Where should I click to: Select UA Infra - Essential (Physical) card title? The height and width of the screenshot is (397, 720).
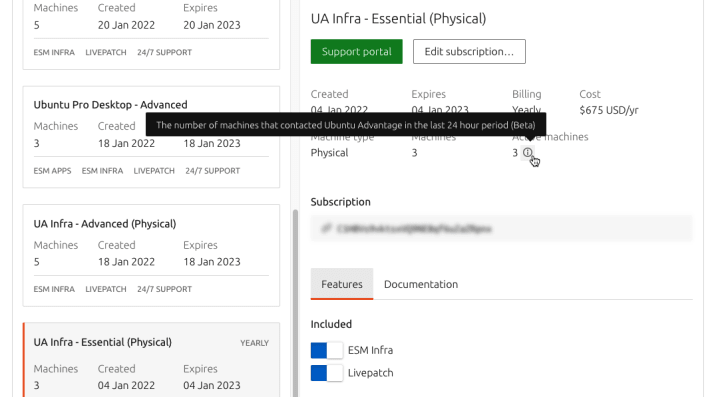point(102,342)
